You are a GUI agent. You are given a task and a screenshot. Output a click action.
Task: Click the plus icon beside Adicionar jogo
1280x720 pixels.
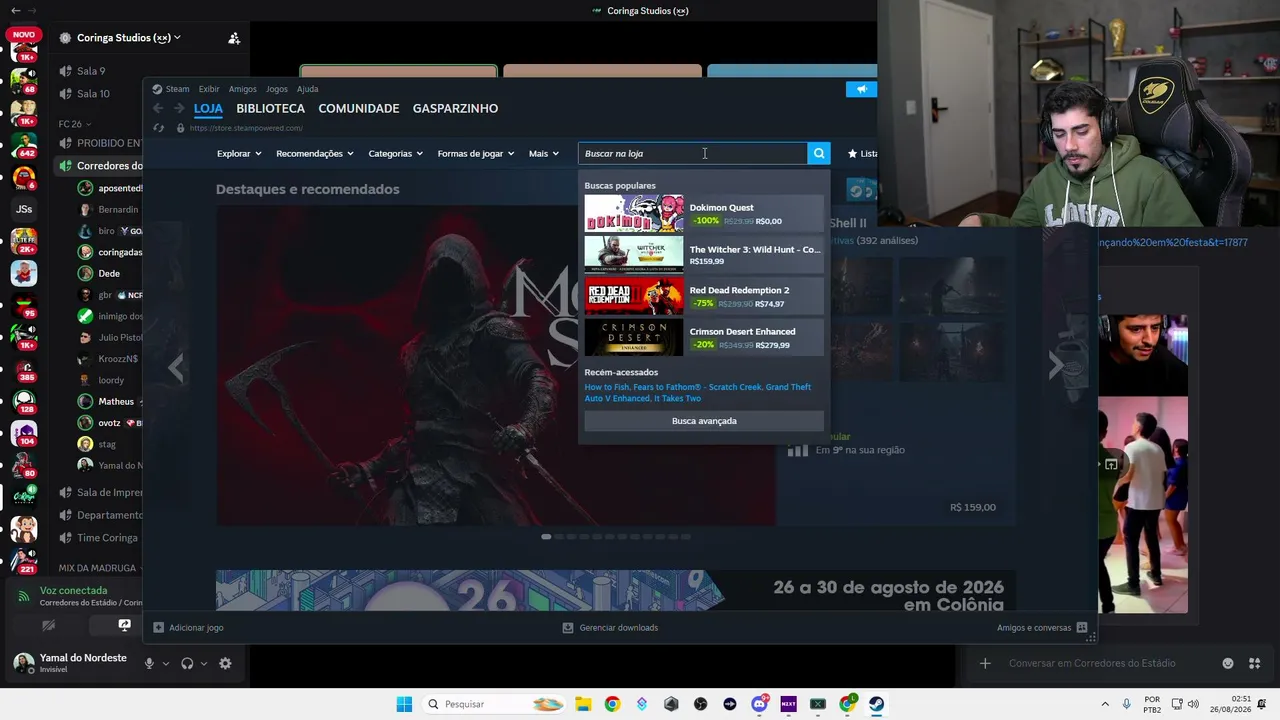158,628
